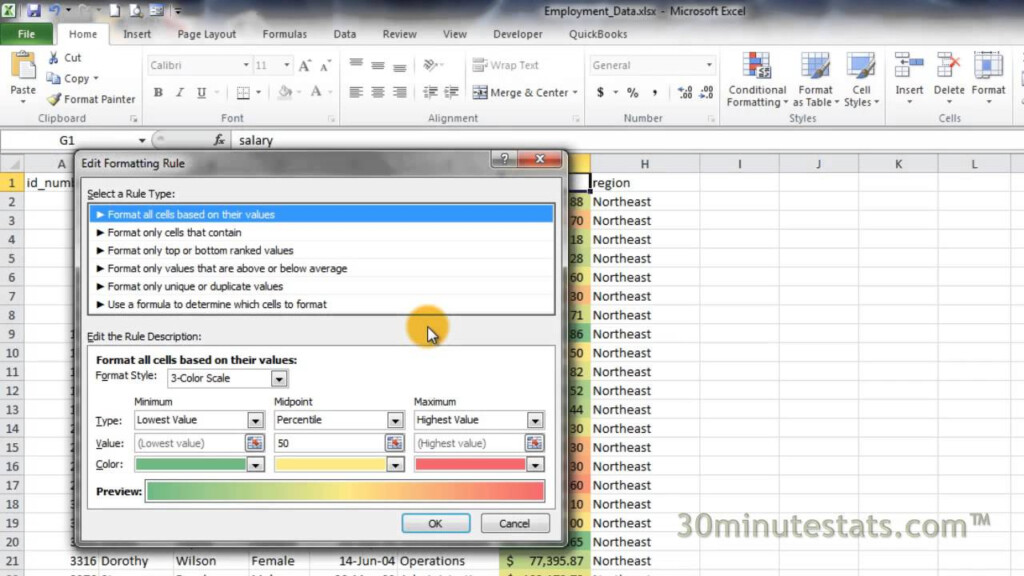Click the Cut scissors icon
Image resolution: width=1024 pixels, height=576 pixels.
54,58
